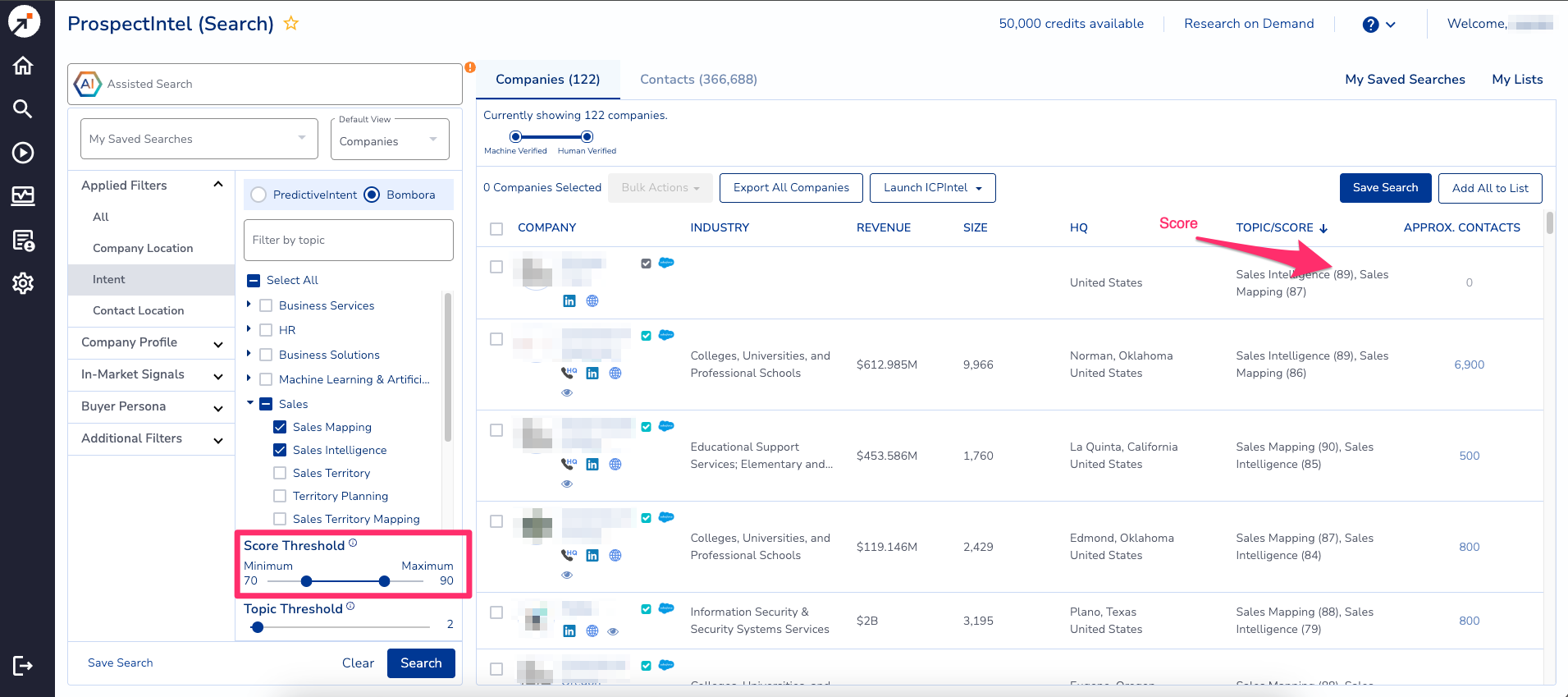Click the Filter by topic input field

pyautogui.click(x=349, y=240)
